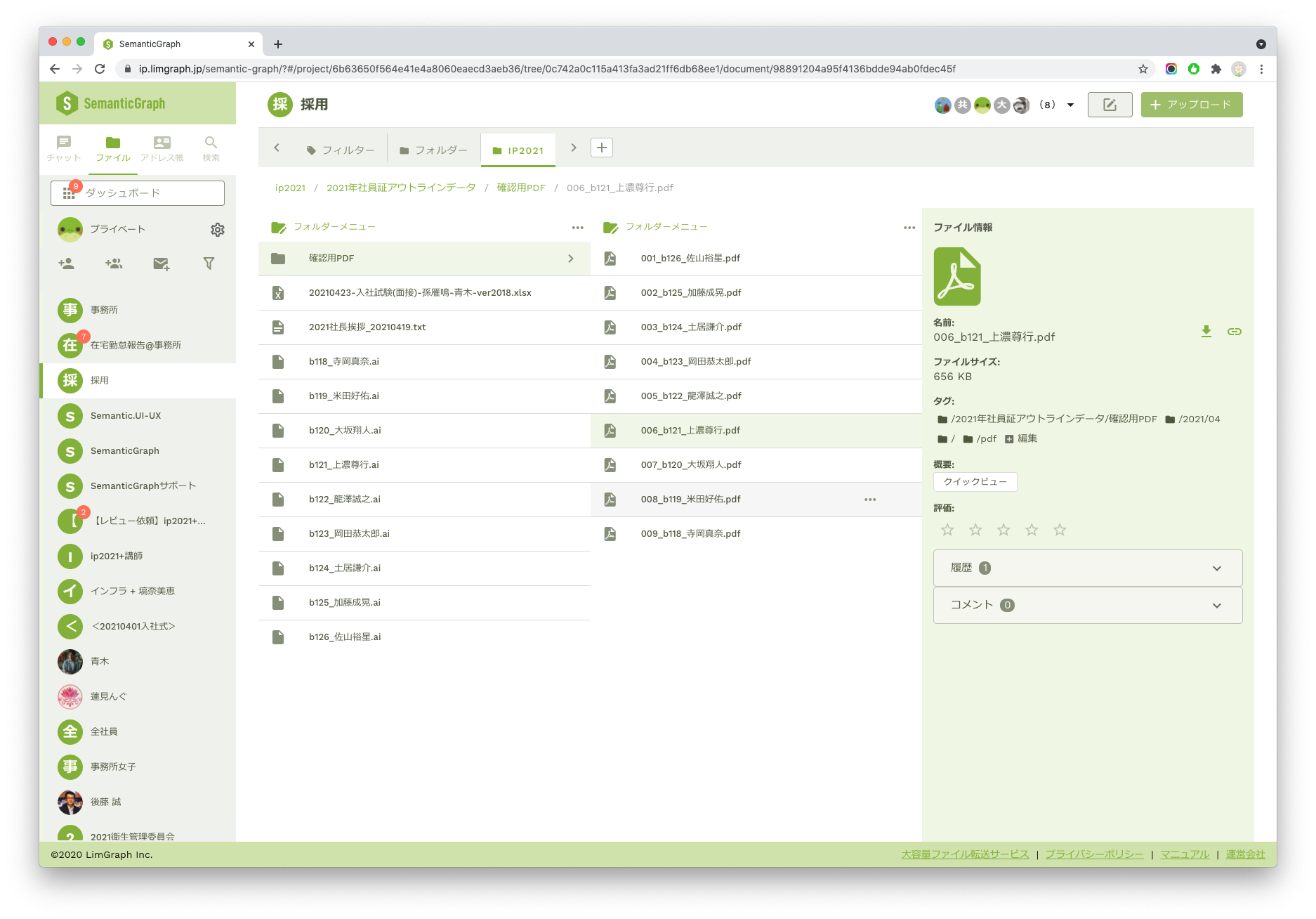This screenshot has width=1316, height=919.
Task: Click the add single user icon
Action: tap(67, 263)
